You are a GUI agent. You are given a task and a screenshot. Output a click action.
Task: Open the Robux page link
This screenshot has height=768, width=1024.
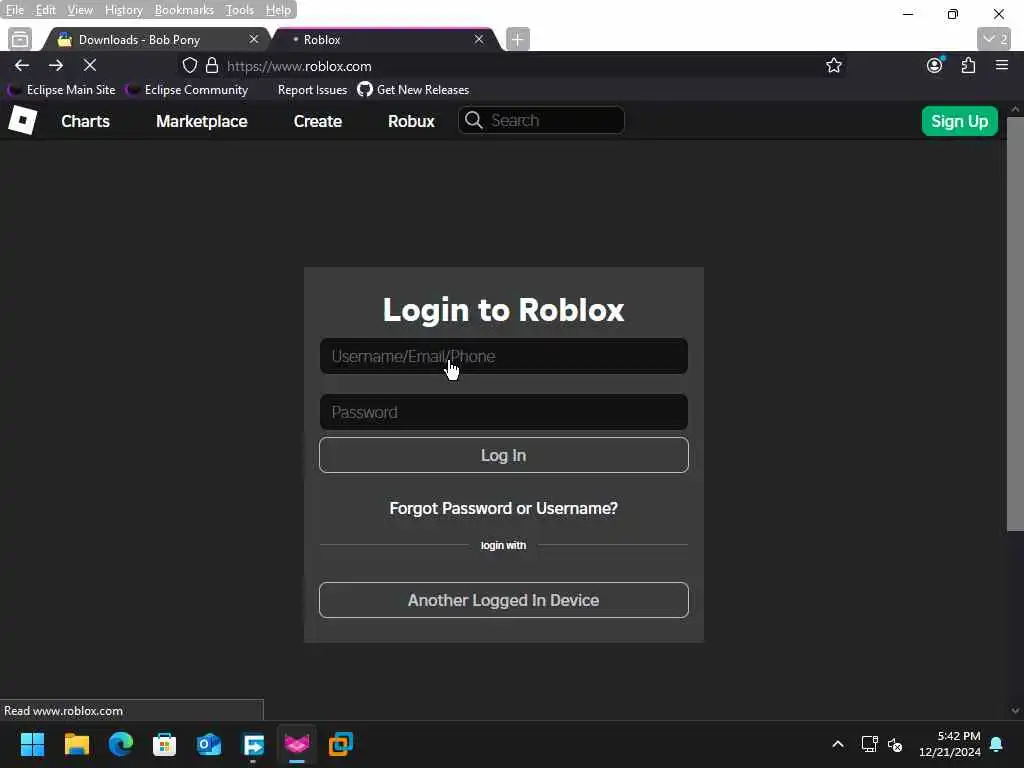pos(411,121)
